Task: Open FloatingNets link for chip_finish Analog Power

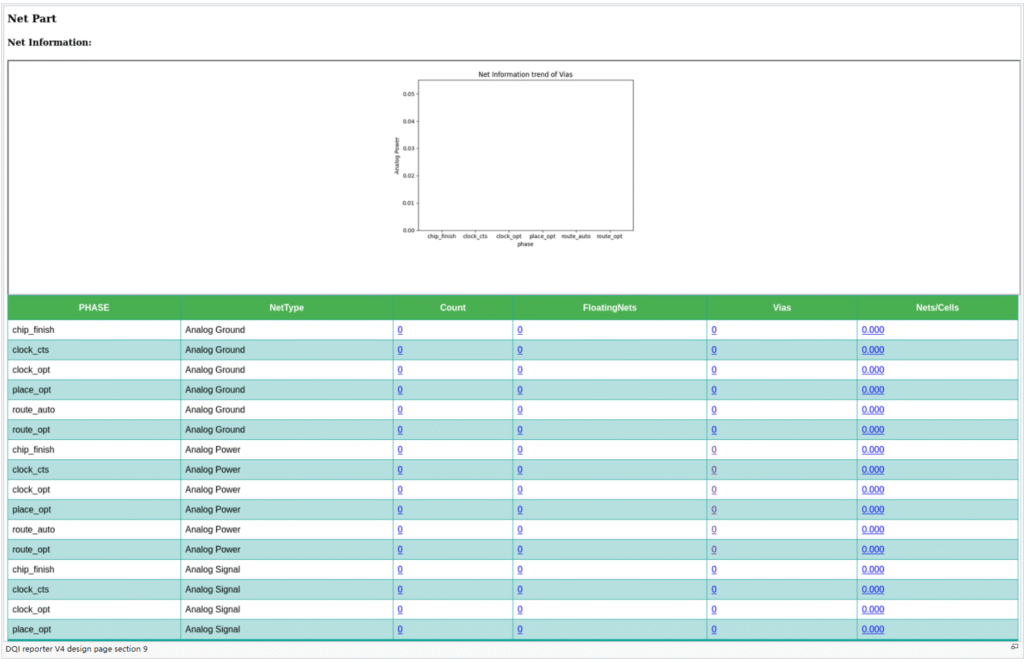Action: coord(520,450)
